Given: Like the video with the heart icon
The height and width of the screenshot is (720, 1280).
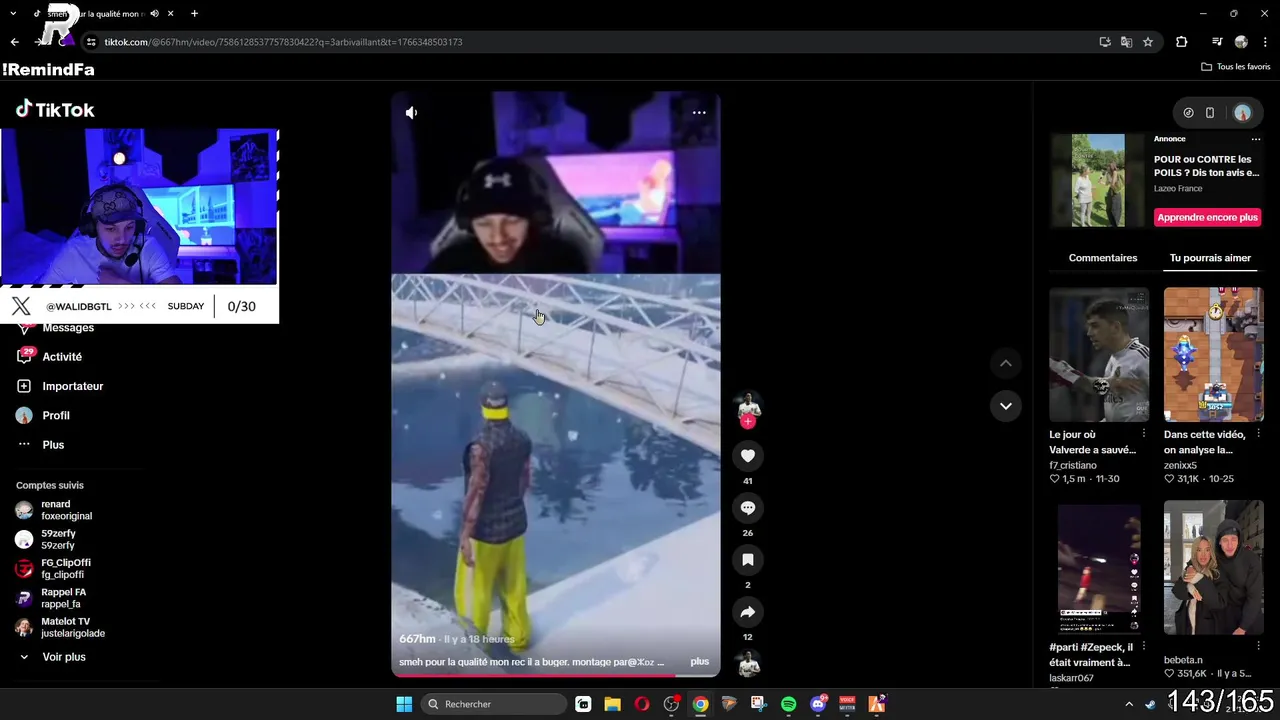Looking at the screenshot, I should click(748, 456).
